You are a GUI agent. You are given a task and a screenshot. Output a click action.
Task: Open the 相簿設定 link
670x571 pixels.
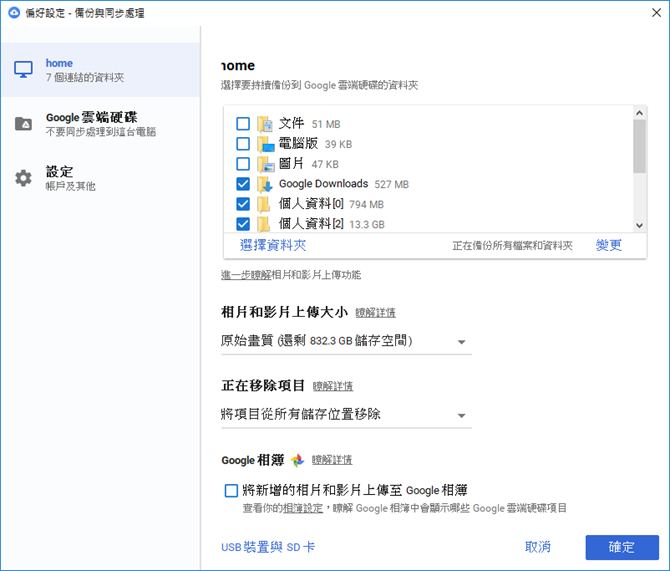click(x=303, y=508)
